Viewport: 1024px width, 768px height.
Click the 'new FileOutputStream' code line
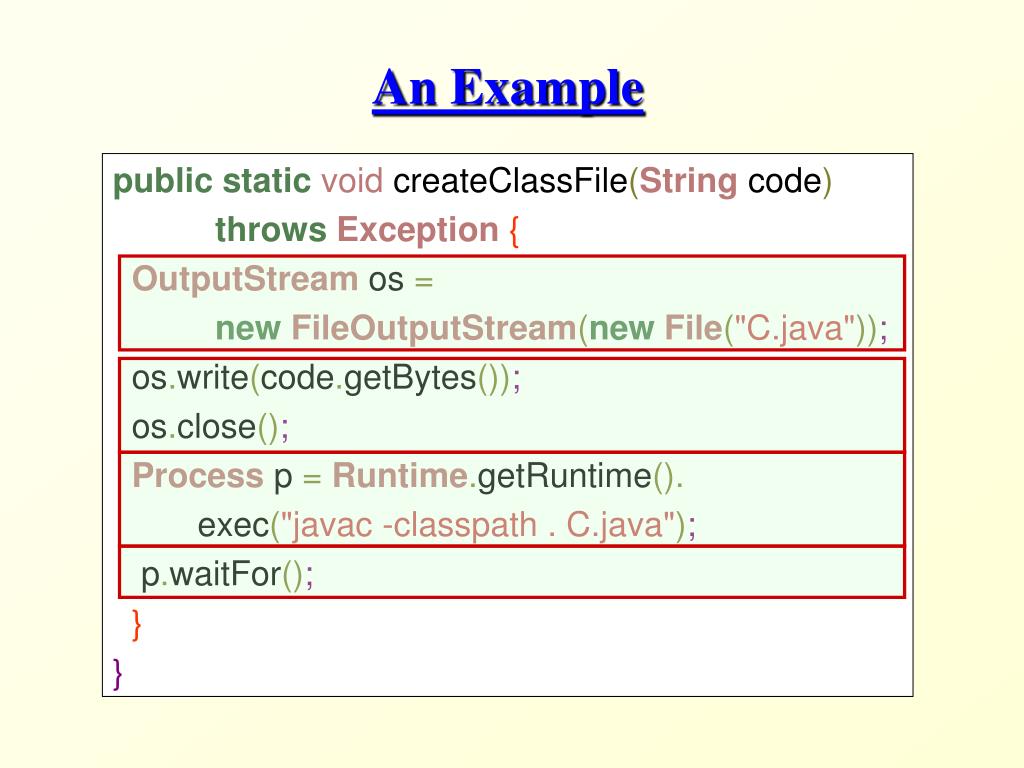(x=552, y=328)
